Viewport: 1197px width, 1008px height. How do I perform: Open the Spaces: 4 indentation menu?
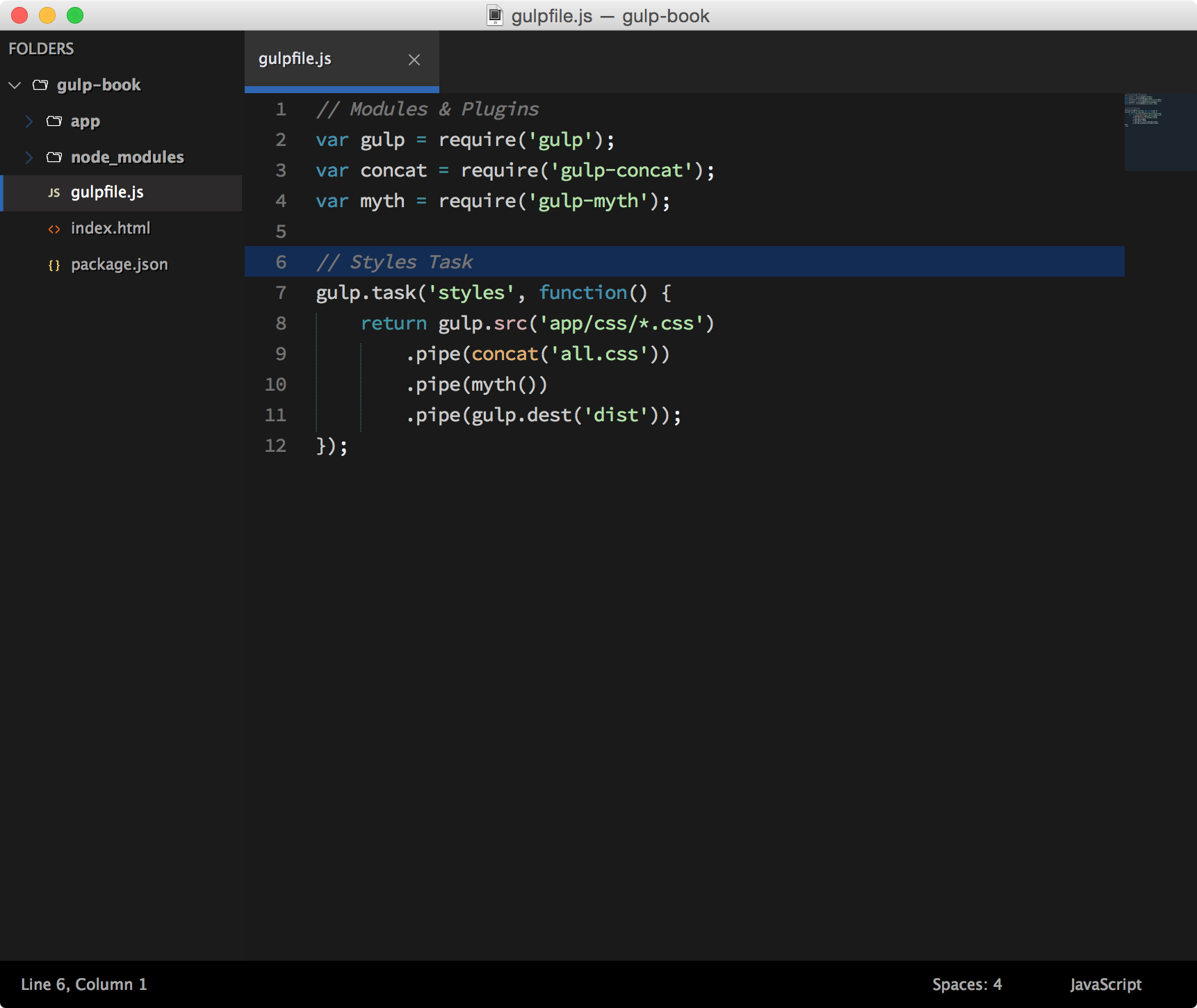(967, 984)
